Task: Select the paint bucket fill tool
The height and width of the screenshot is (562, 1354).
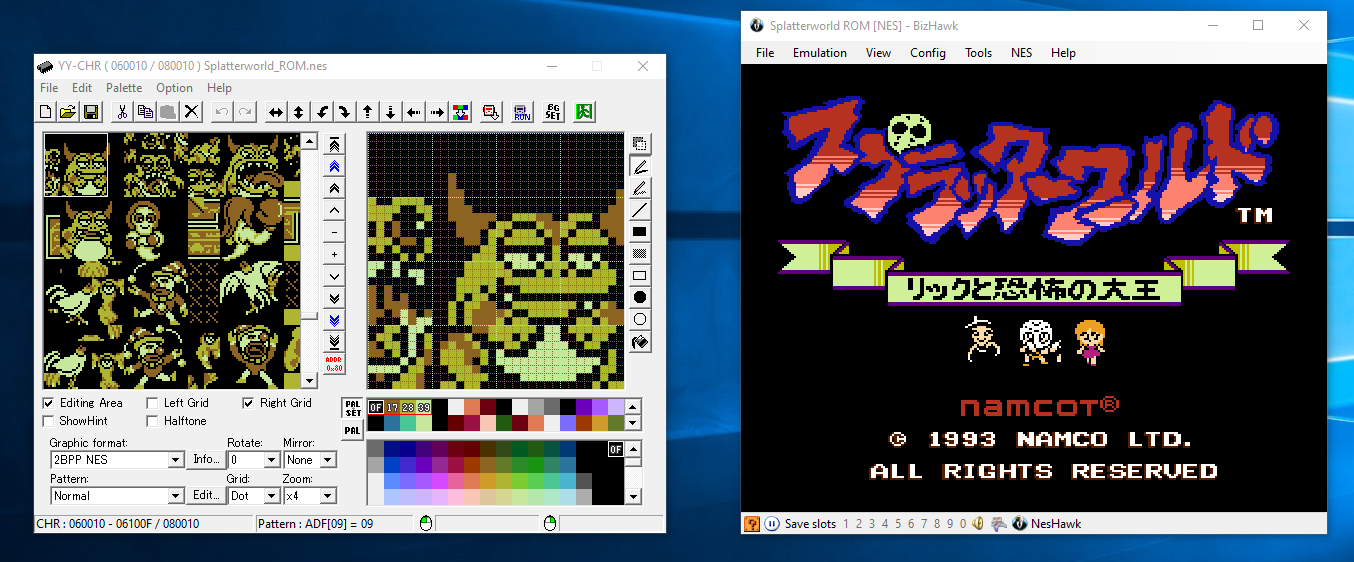Action: tap(640, 342)
